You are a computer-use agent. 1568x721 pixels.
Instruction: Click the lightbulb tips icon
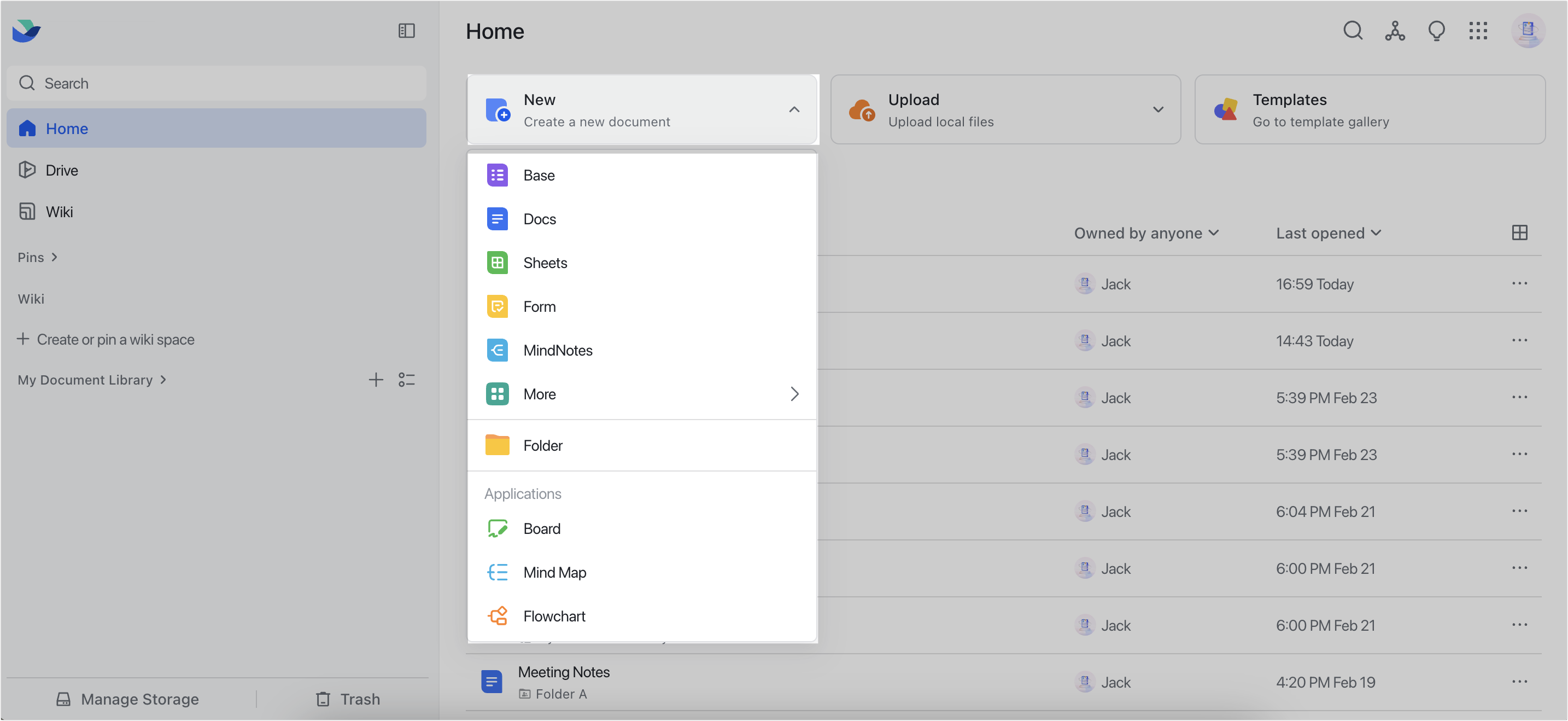(1436, 31)
